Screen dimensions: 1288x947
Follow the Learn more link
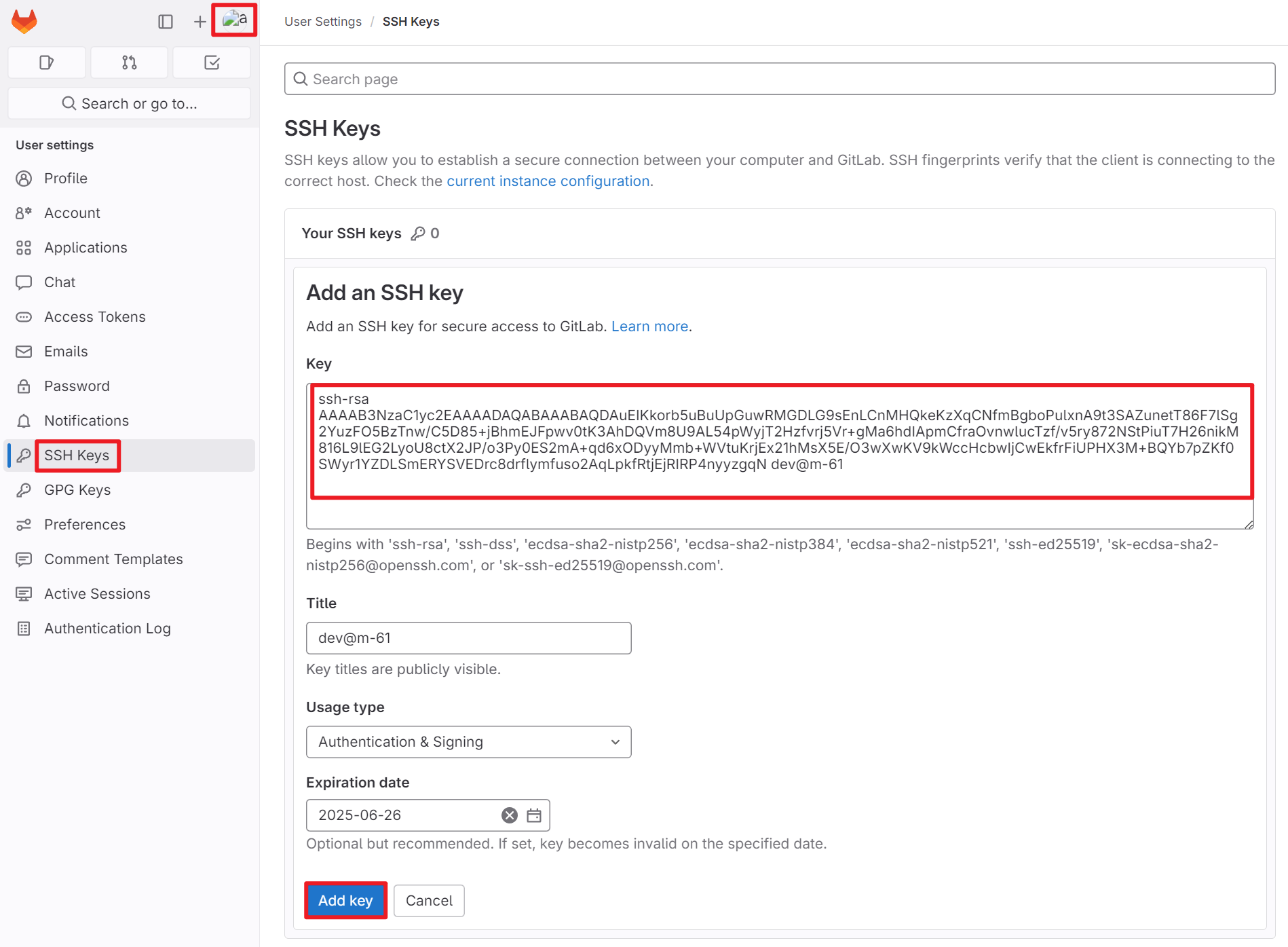(x=650, y=327)
